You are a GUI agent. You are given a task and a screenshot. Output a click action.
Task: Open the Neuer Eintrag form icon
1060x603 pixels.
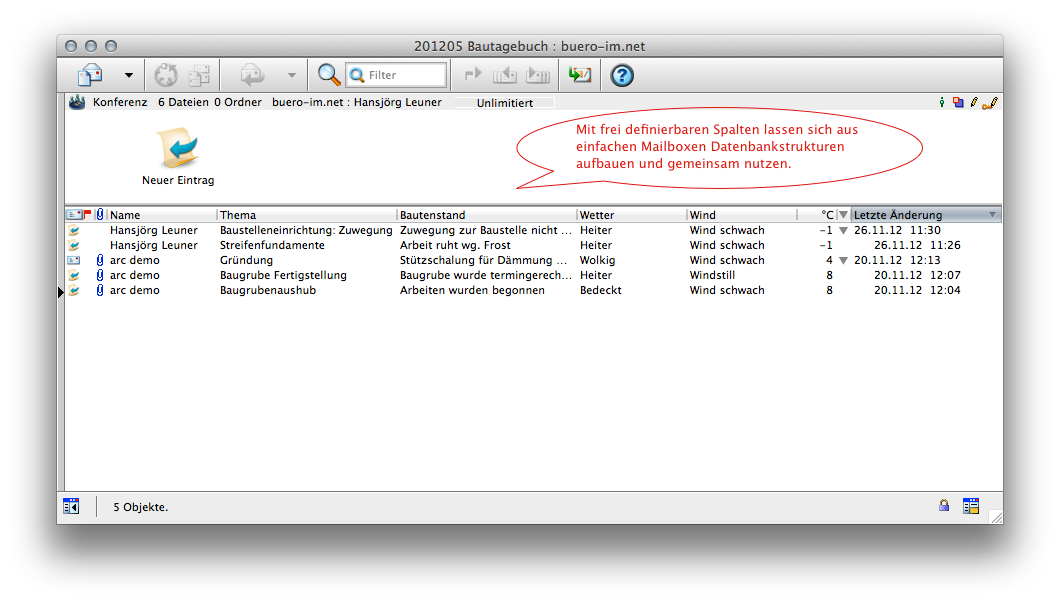click(x=178, y=150)
